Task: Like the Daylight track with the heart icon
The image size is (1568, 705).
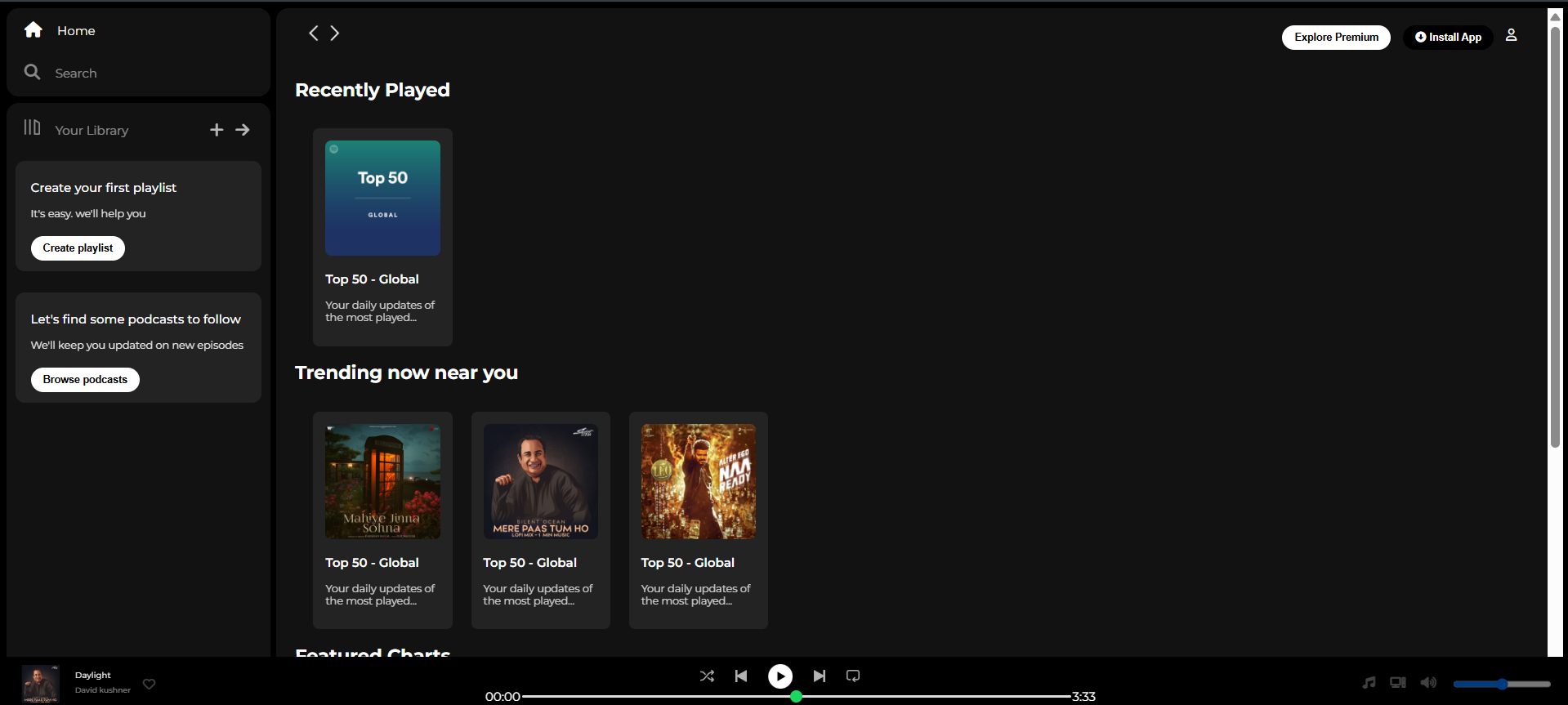Action: (x=149, y=684)
